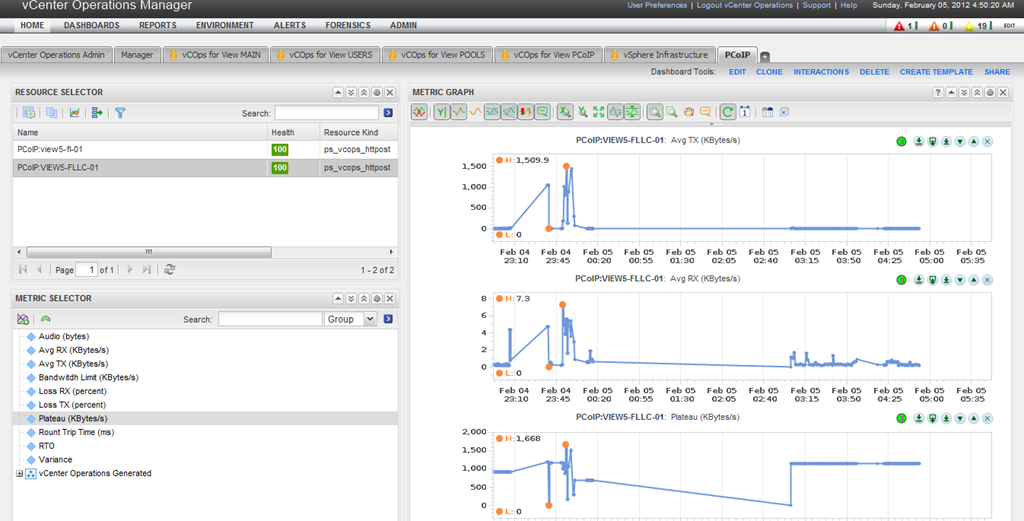Click the CLONE dashboard tool link
This screenshot has width=1024, height=521.
pos(769,72)
